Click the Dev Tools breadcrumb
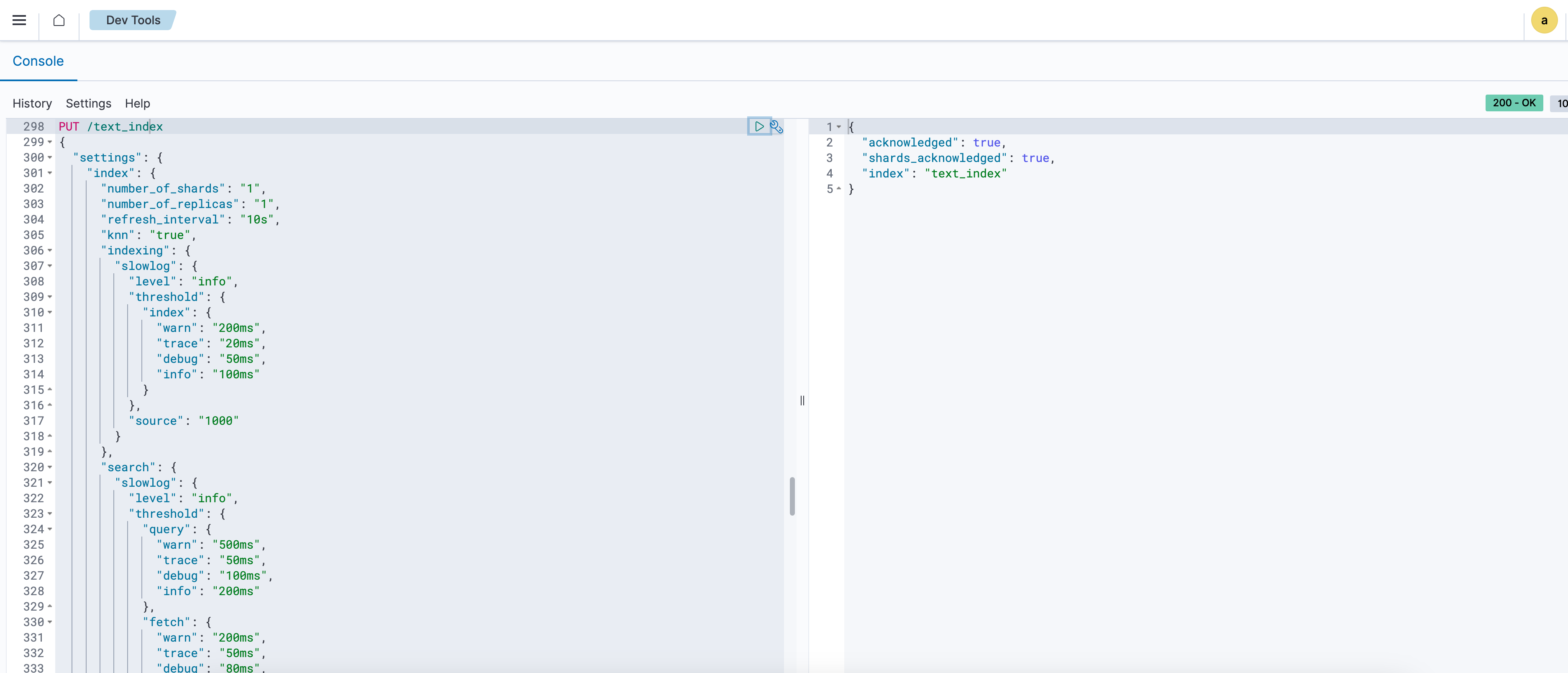This screenshot has width=1568, height=673. (133, 20)
